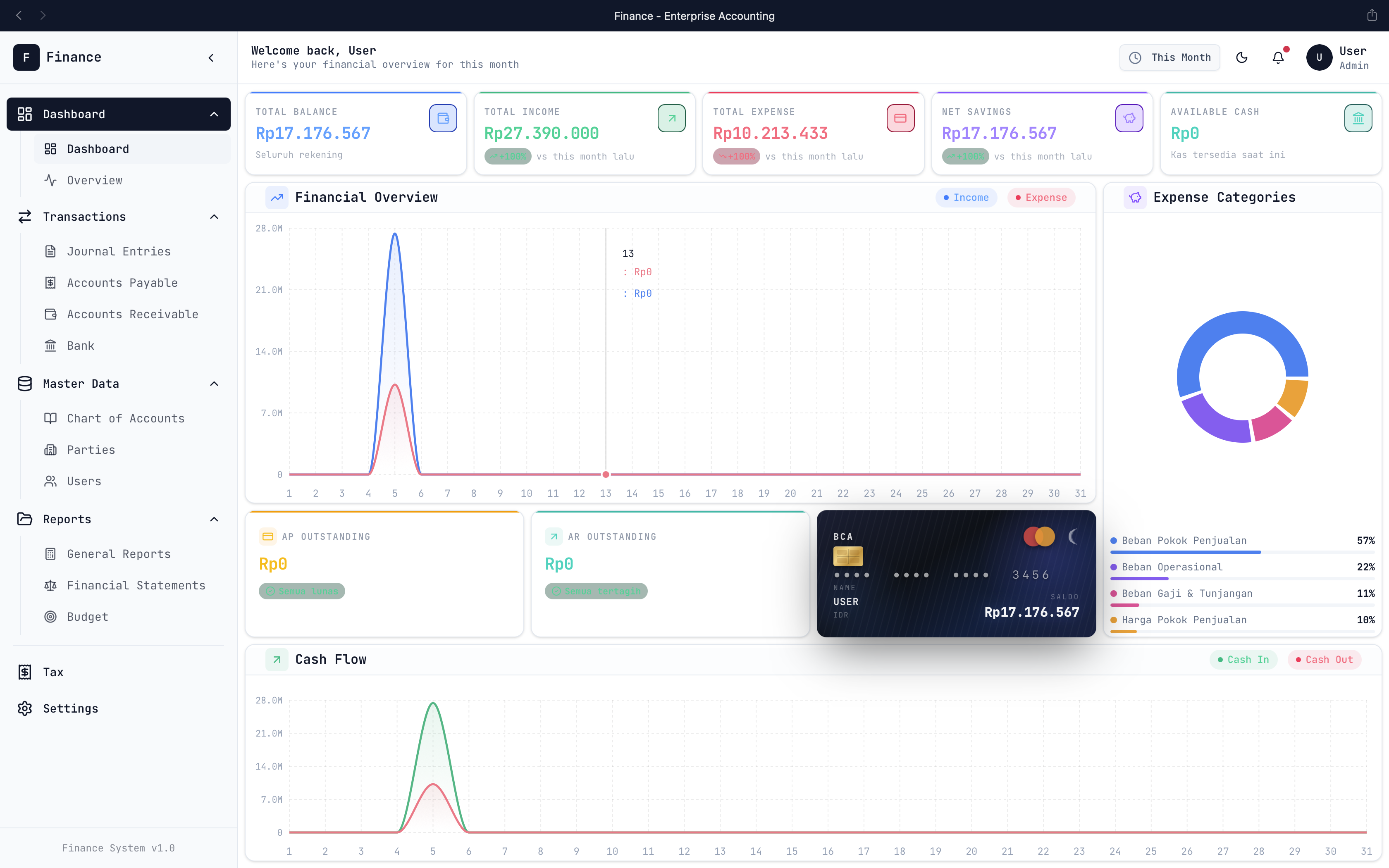Click the Total Income arrow icon
This screenshot has height=868, width=1389.
[671, 118]
